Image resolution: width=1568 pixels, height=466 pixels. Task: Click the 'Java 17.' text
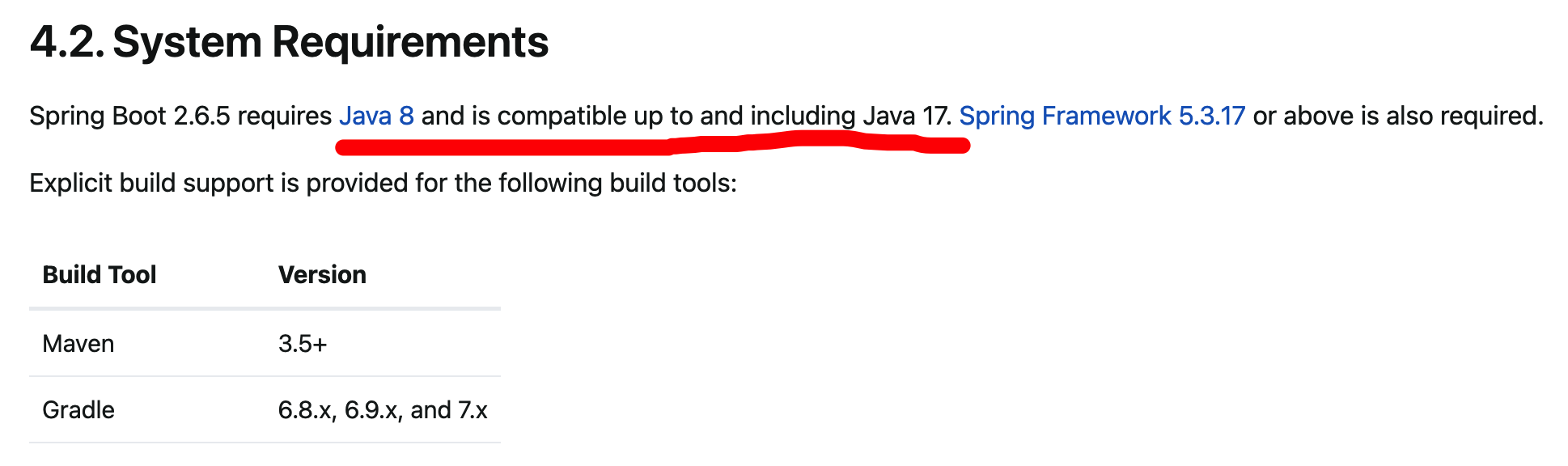pyautogui.click(x=907, y=116)
